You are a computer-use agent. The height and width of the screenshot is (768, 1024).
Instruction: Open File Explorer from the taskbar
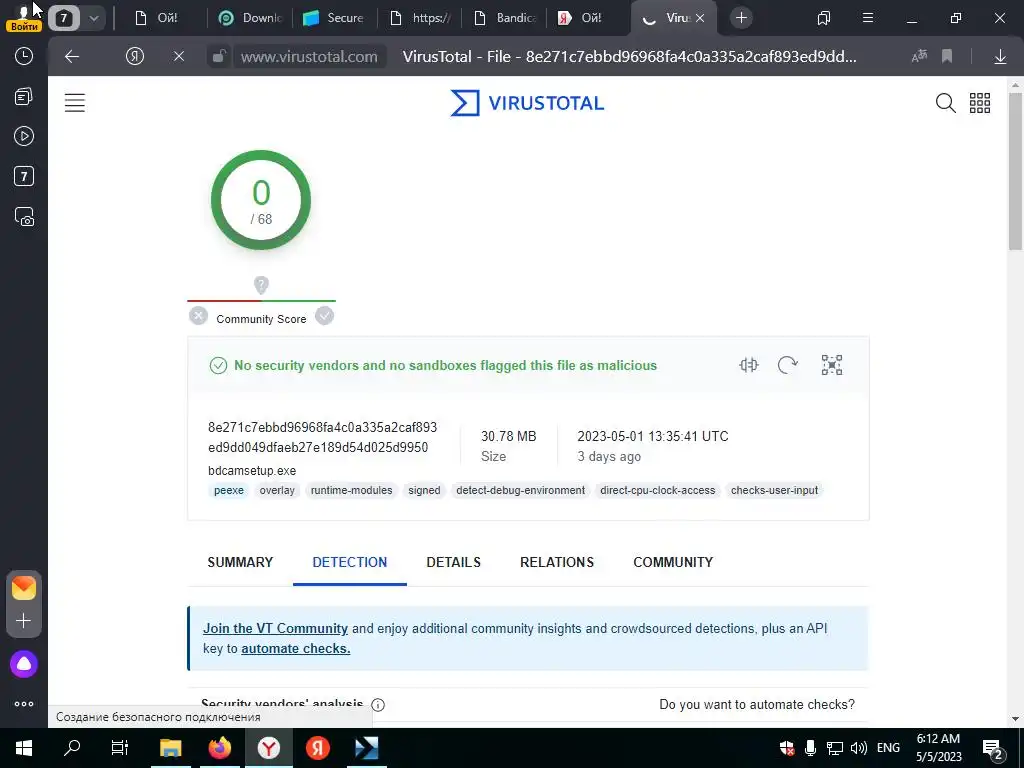tap(170, 748)
